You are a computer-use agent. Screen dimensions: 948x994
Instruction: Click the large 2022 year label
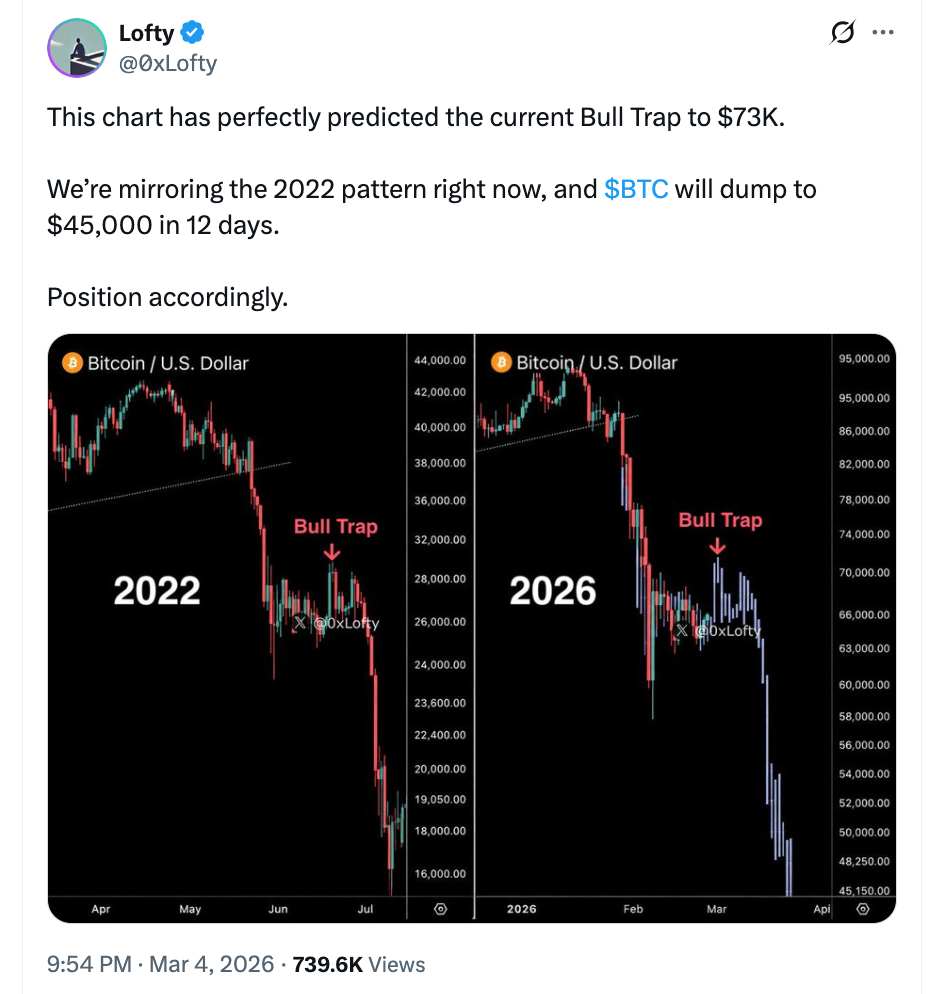point(157,591)
